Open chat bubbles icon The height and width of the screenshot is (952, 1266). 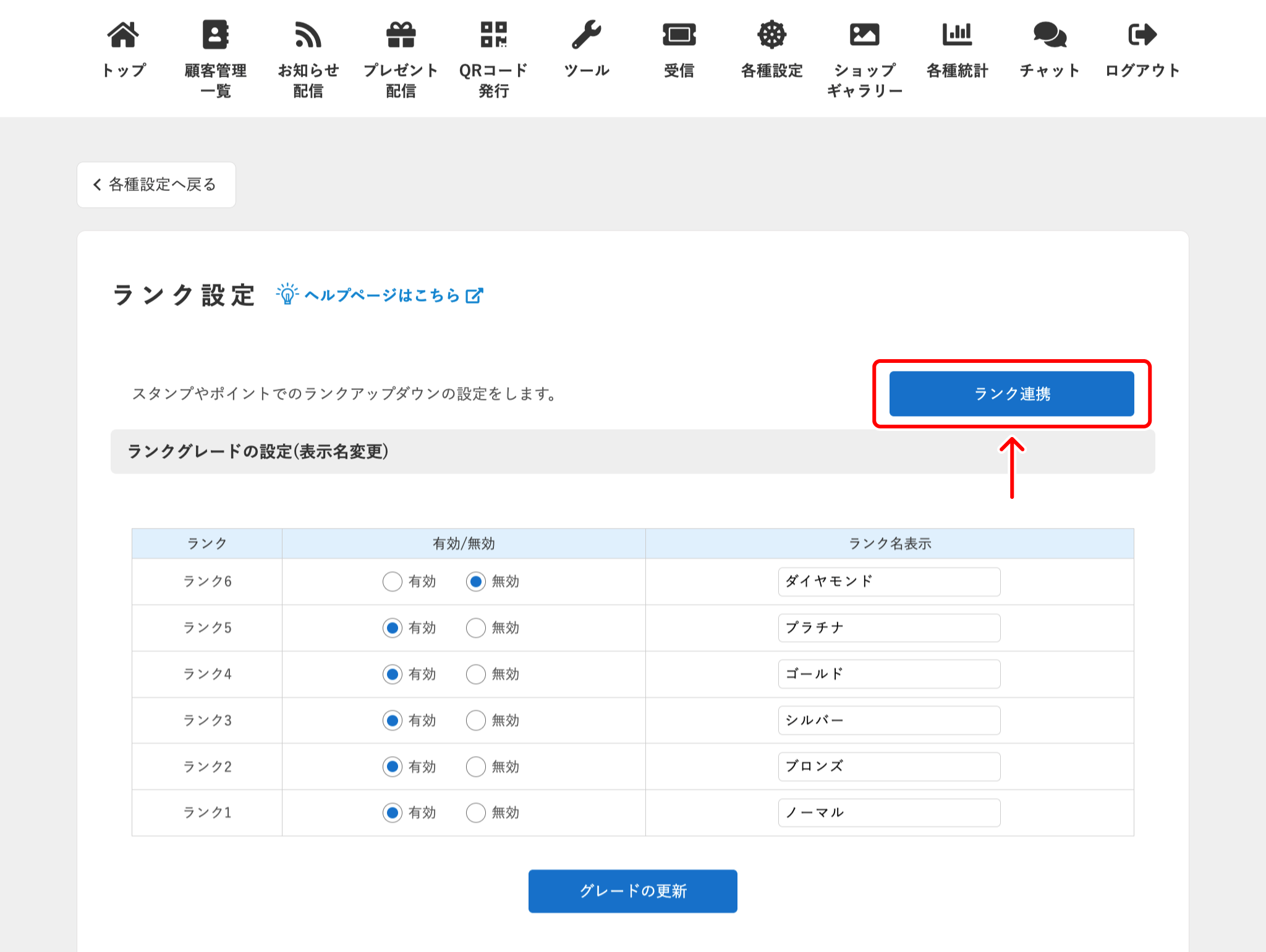pyautogui.click(x=1050, y=35)
